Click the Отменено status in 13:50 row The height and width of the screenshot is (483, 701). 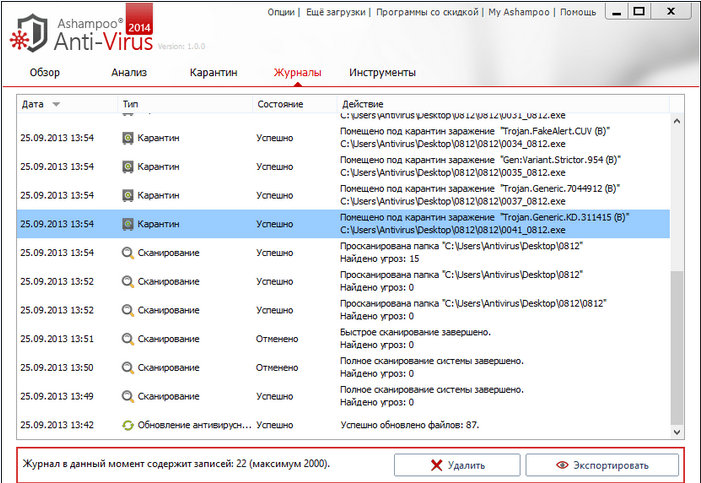[x=277, y=368]
